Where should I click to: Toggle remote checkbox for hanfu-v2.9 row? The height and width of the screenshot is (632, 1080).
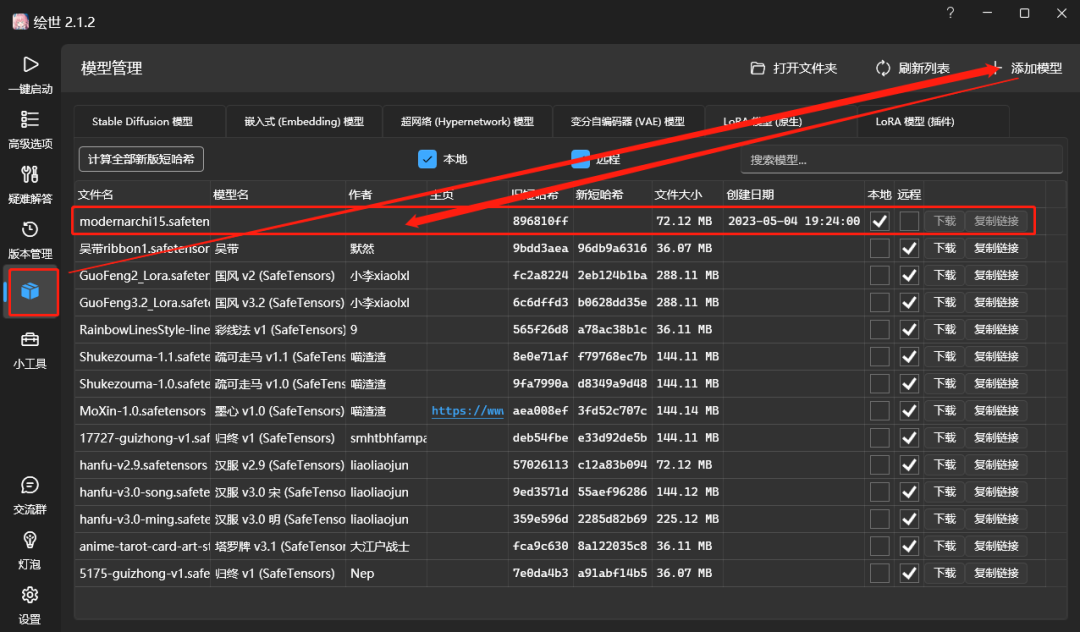pos(909,465)
